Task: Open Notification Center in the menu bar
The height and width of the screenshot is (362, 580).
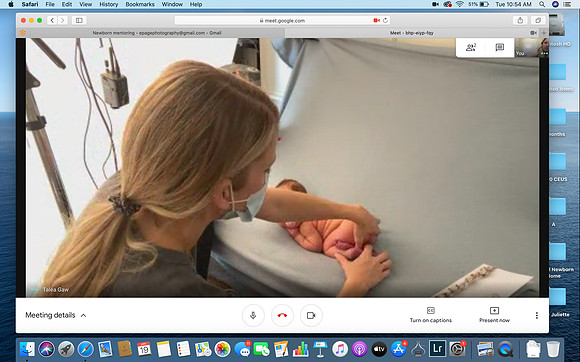Action: [x=567, y=4]
